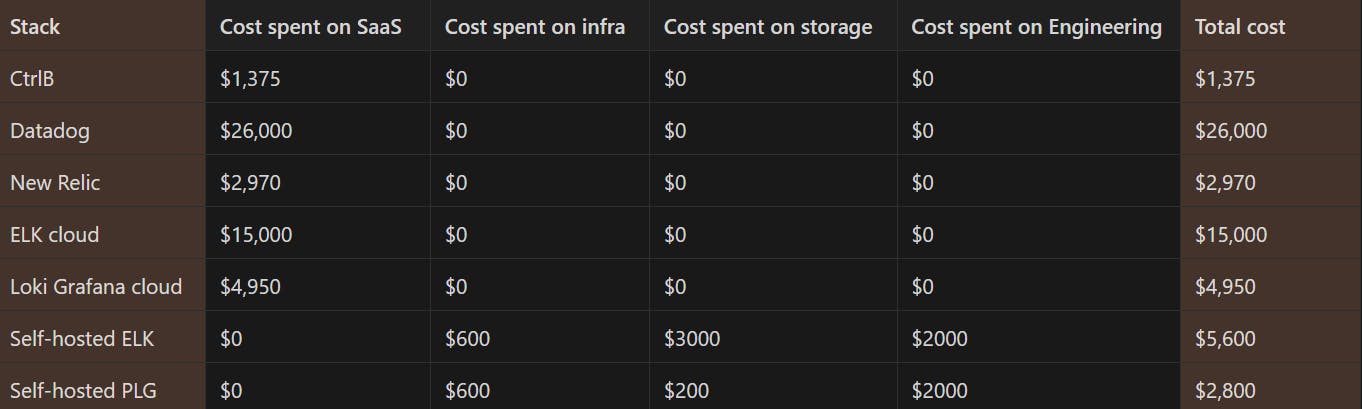1362x409 pixels.
Task: Click the Stack column header
Action: pyautogui.click(x=35, y=27)
